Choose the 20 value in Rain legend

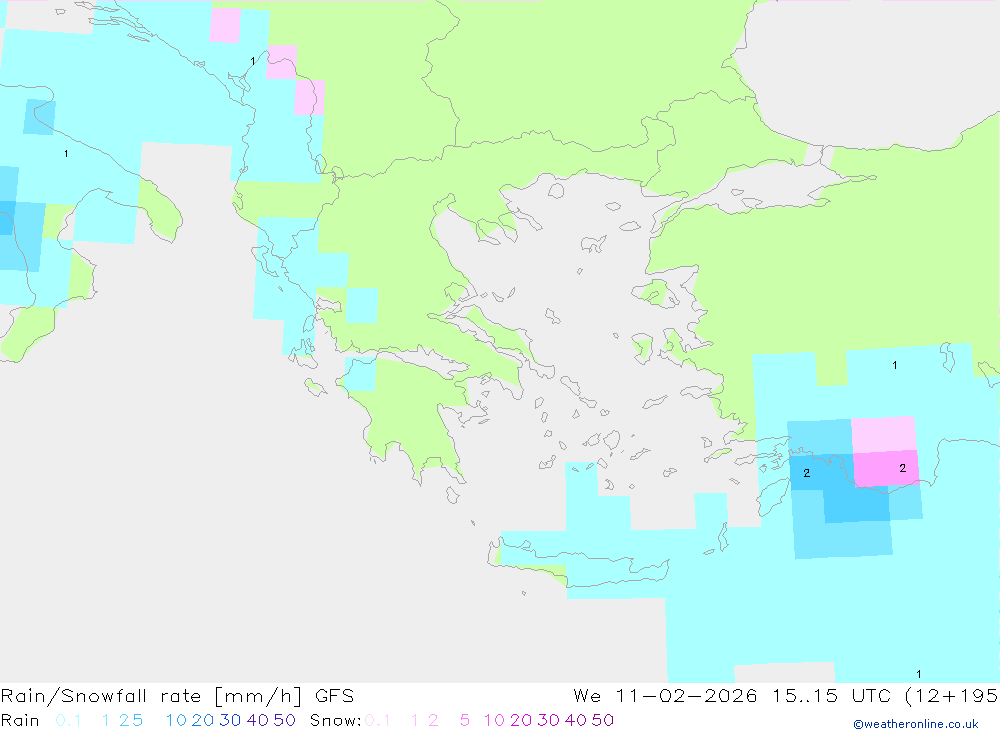click(203, 720)
